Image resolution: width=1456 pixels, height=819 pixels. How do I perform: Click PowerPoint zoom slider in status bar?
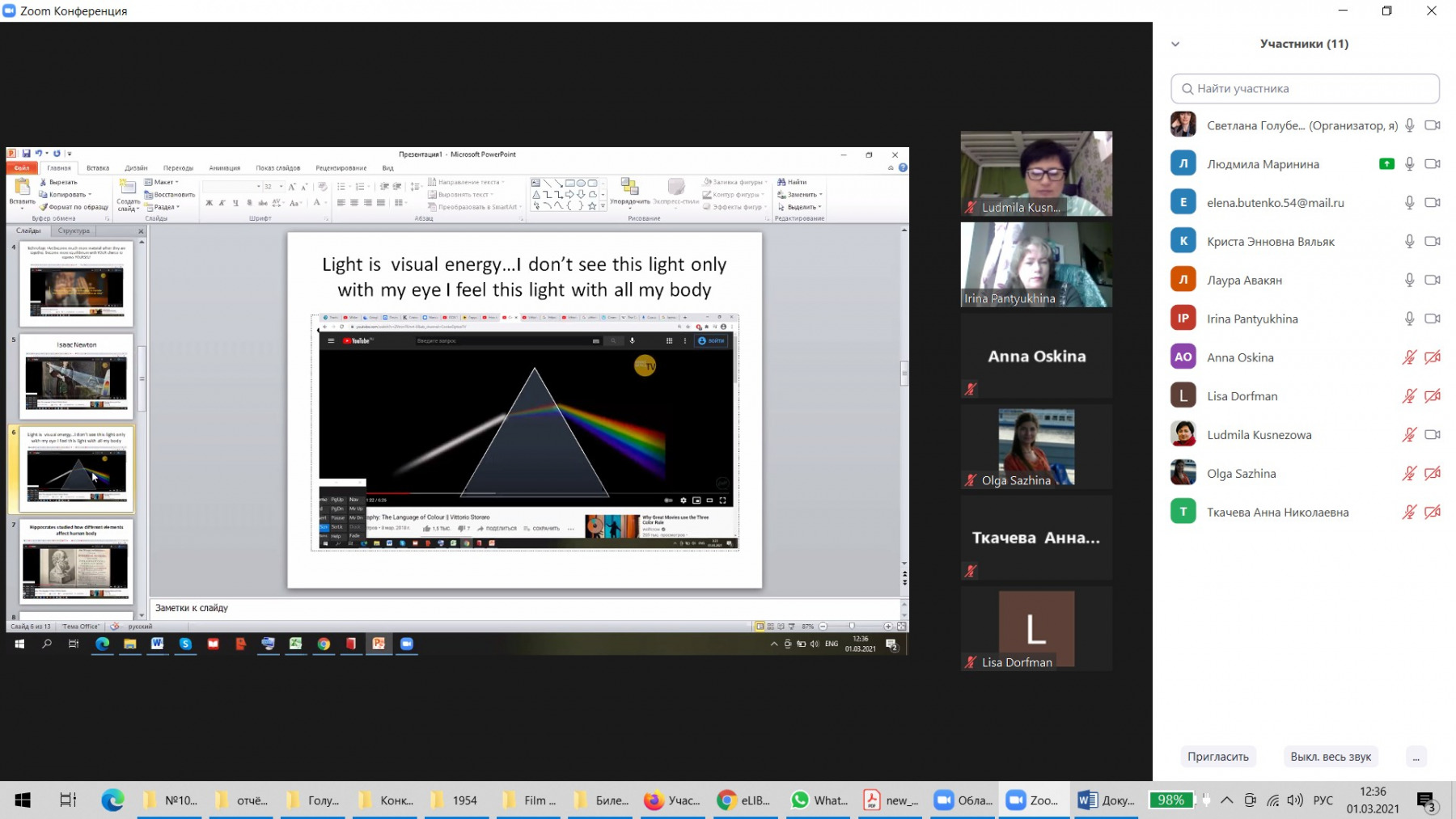tap(851, 627)
